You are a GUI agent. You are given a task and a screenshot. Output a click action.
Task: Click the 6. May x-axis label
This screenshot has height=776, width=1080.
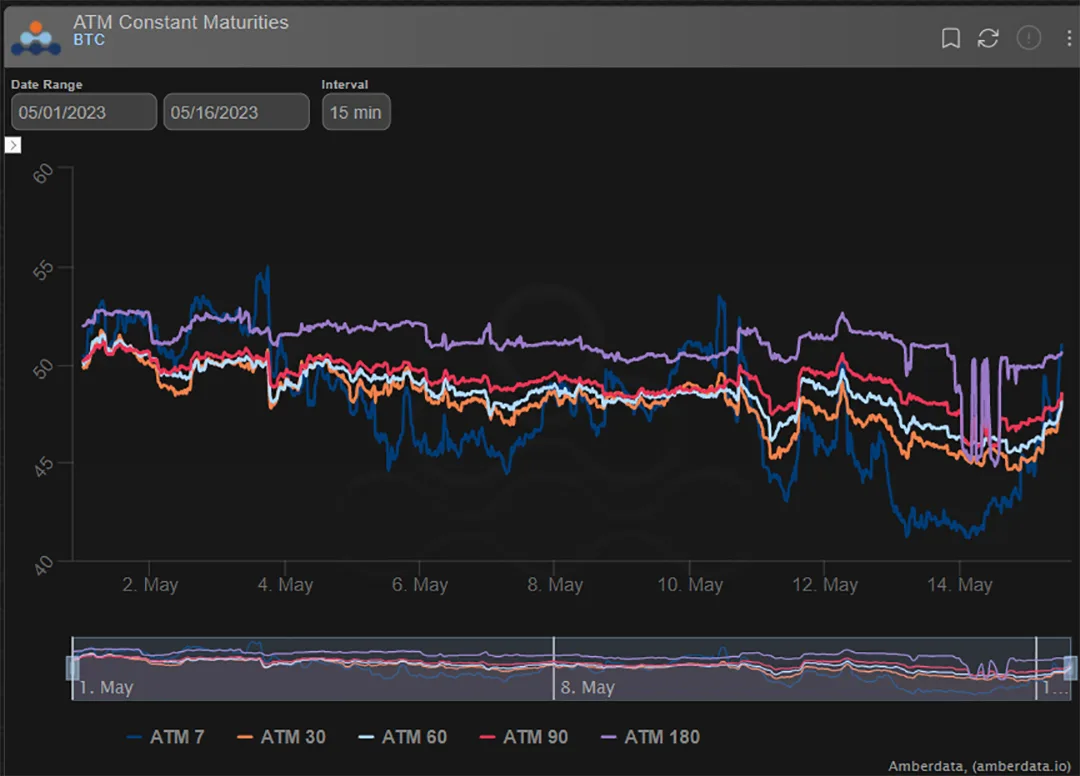(x=420, y=585)
